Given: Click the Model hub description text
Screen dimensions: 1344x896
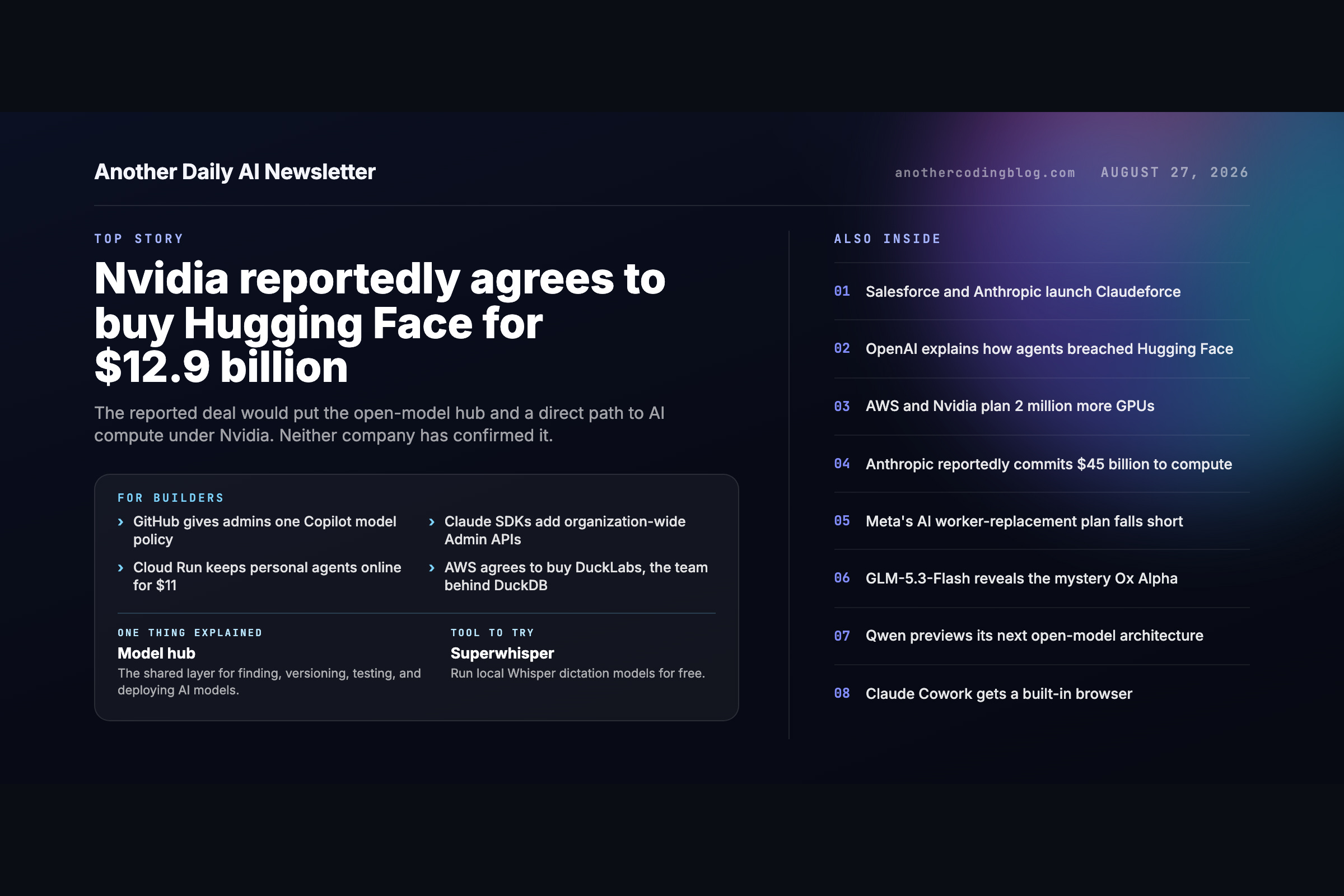Looking at the screenshot, I should (x=269, y=682).
